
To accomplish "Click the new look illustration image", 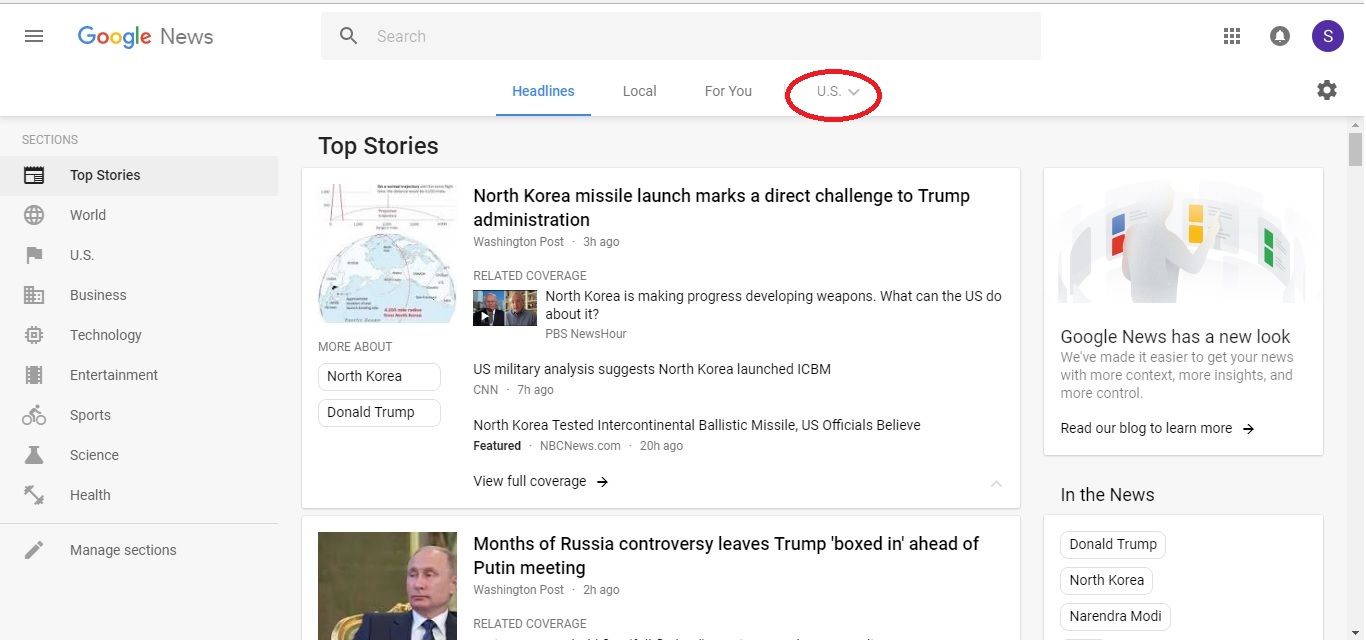I will coord(1183,240).
